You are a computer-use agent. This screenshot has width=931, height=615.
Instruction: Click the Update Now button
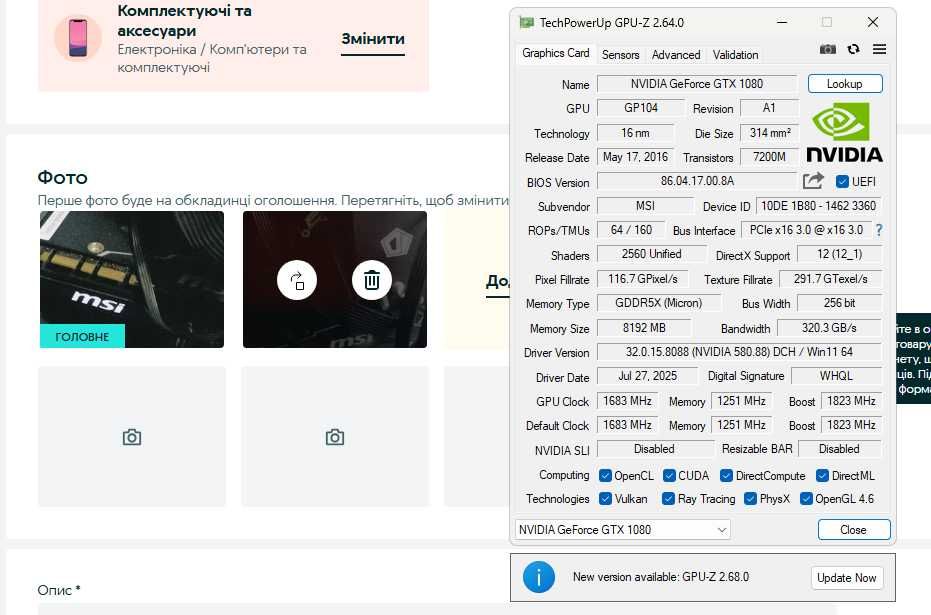pyautogui.click(x=846, y=578)
